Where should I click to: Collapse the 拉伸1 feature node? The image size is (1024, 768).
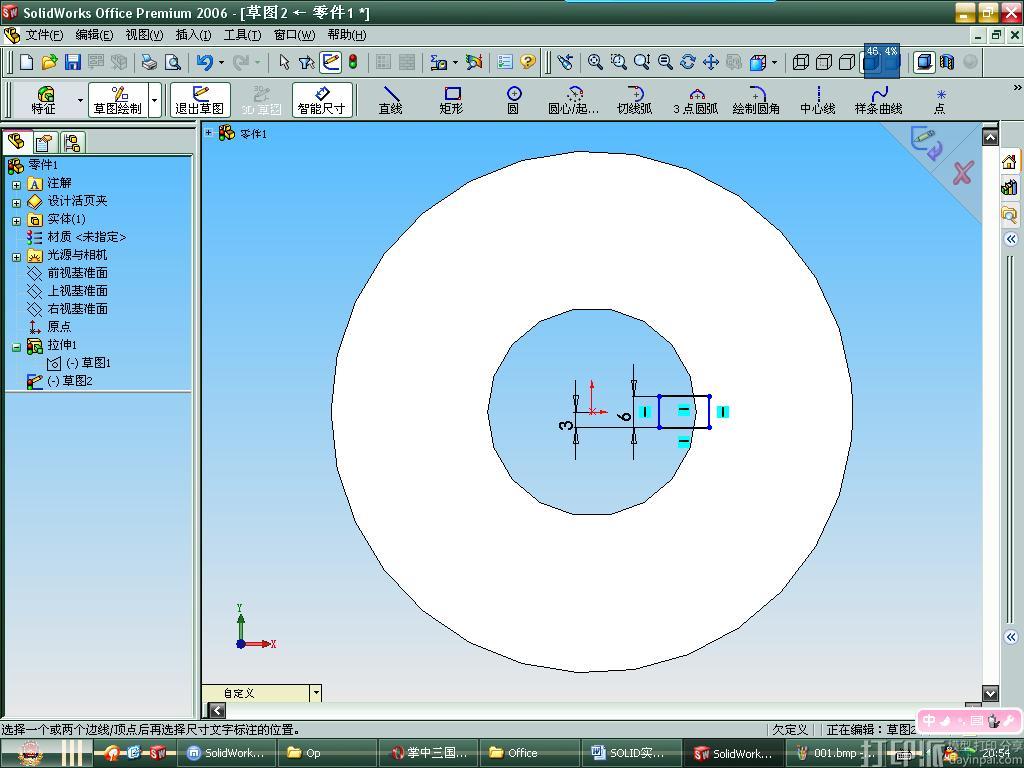pos(16,346)
